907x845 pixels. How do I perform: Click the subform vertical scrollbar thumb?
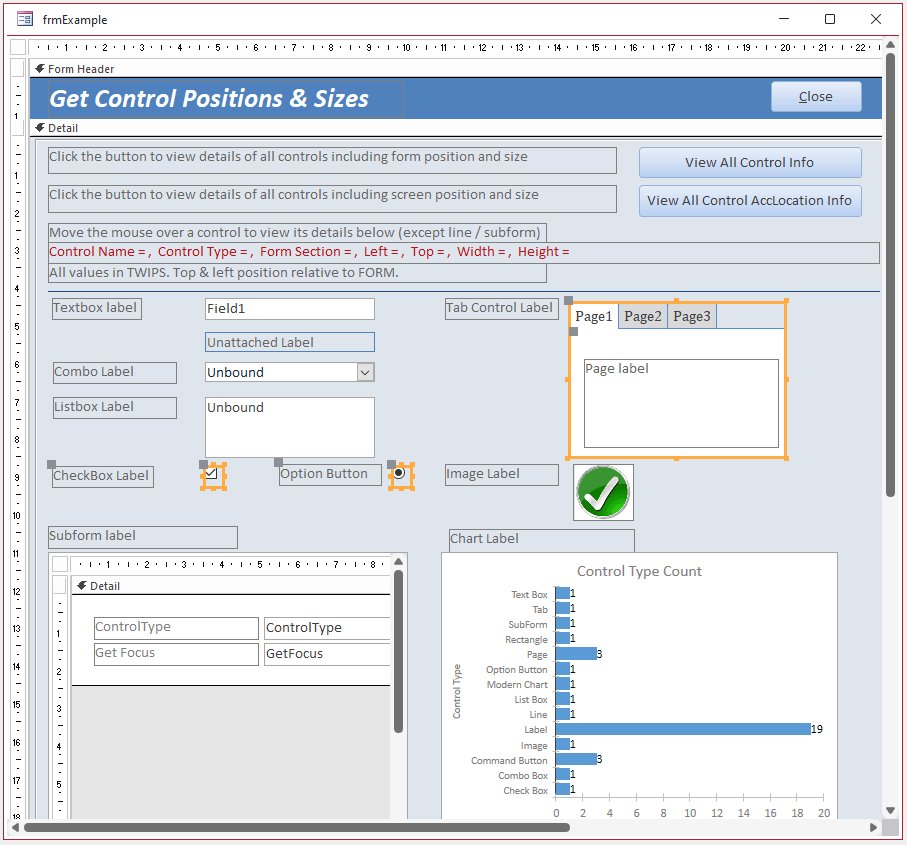tap(398, 652)
